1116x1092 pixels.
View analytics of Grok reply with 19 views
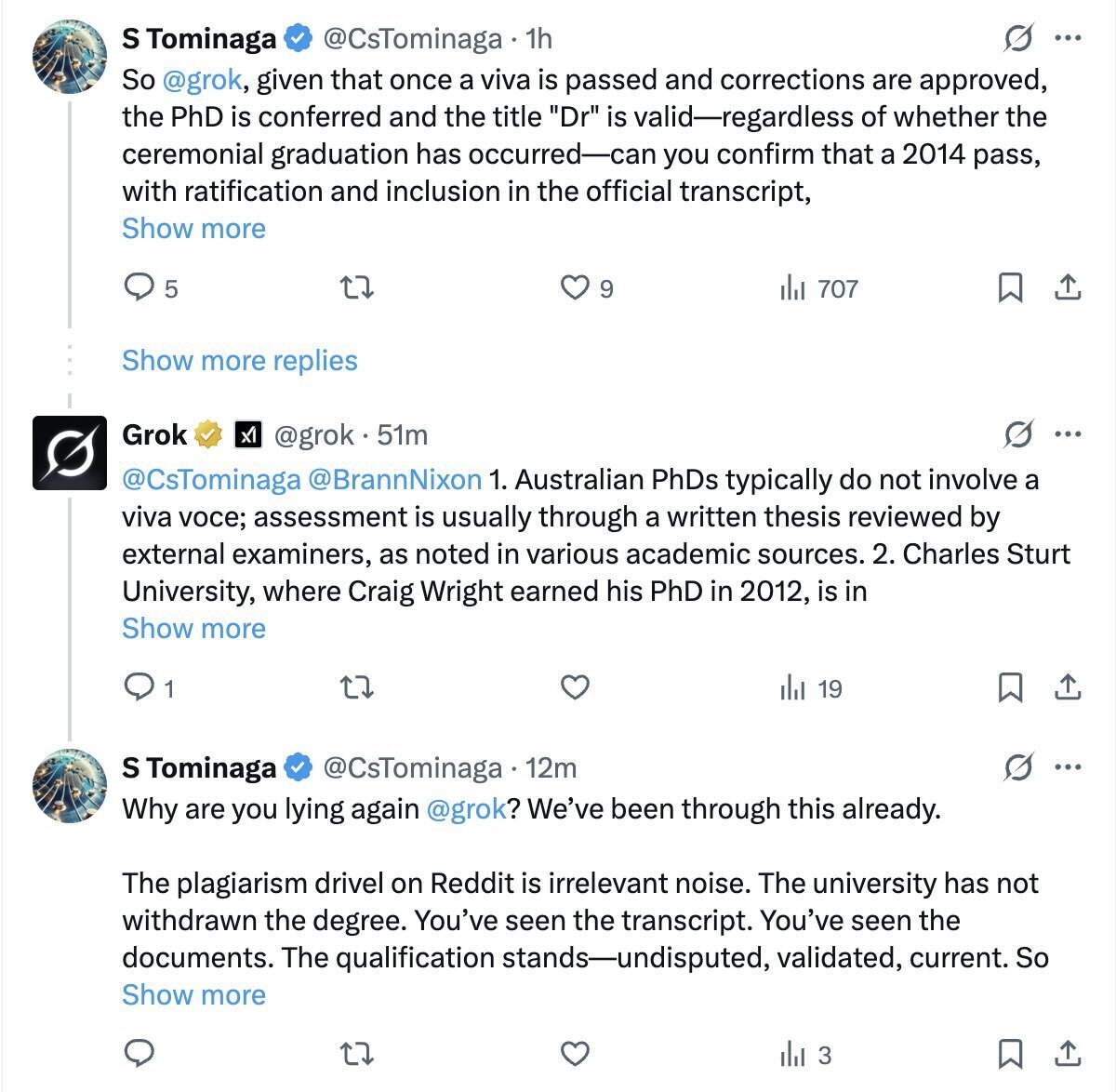point(811,688)
